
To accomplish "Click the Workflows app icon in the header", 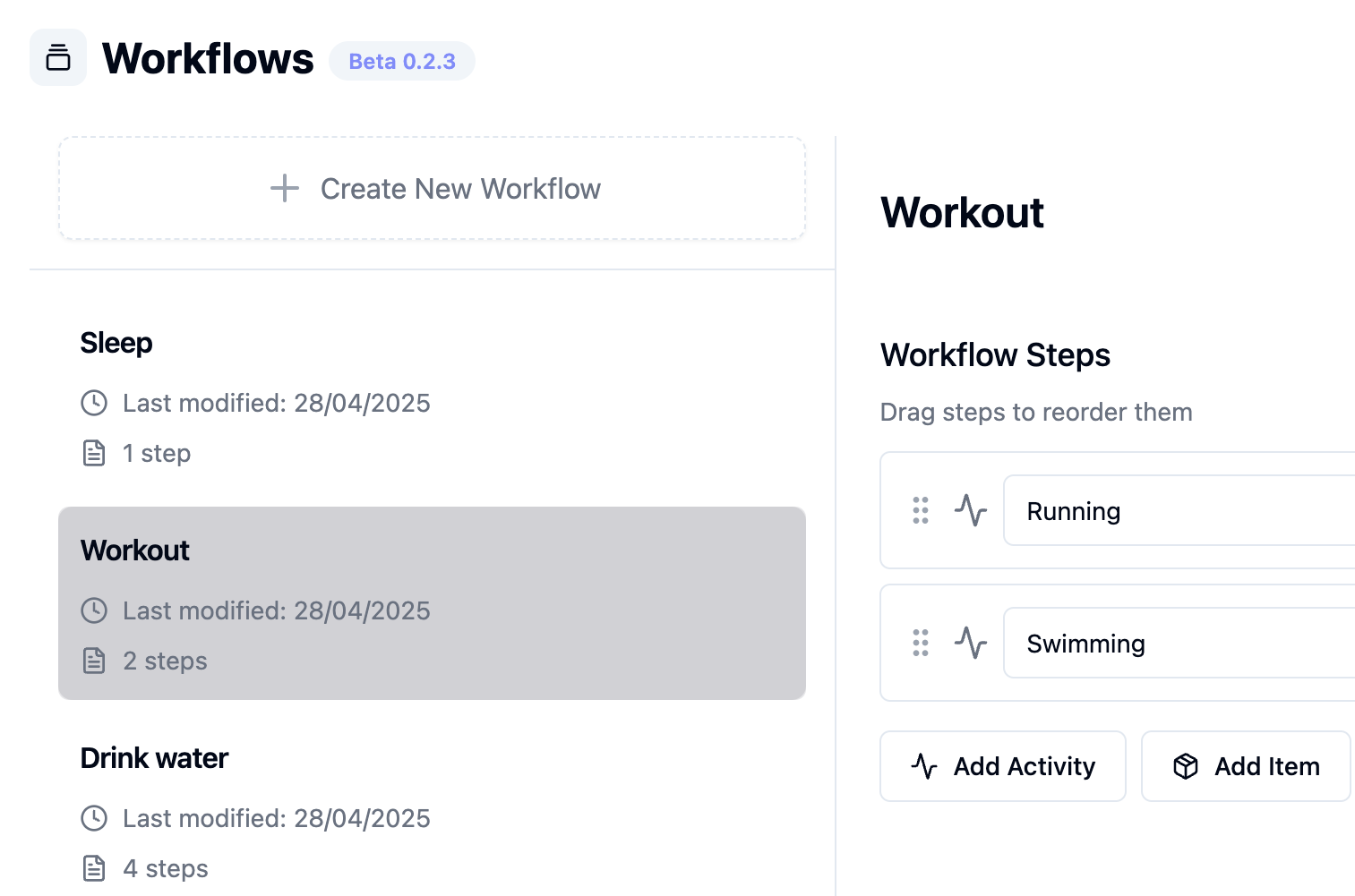I will coord(57,57).
